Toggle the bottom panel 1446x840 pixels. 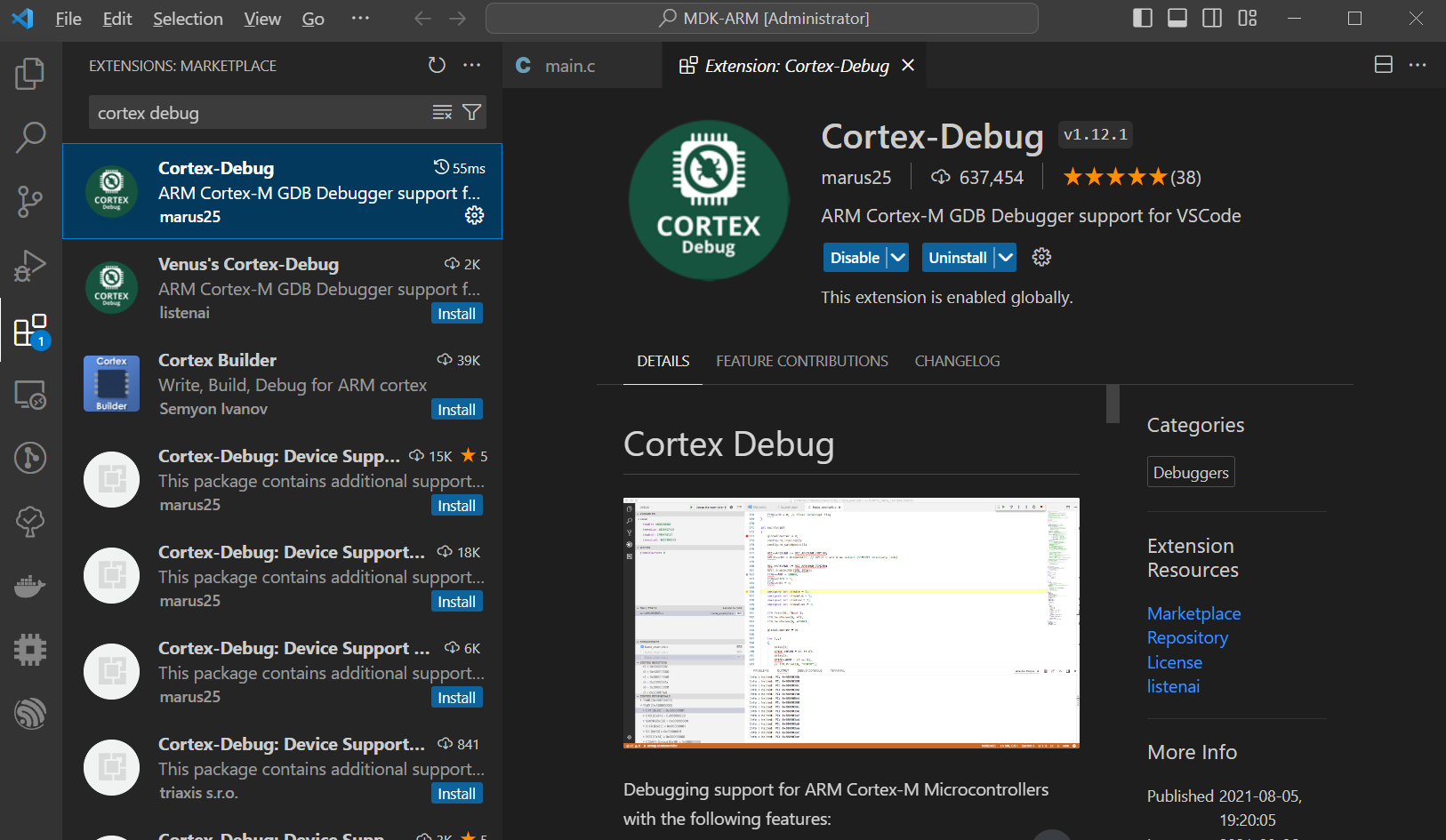click(x=1177, y=18)
